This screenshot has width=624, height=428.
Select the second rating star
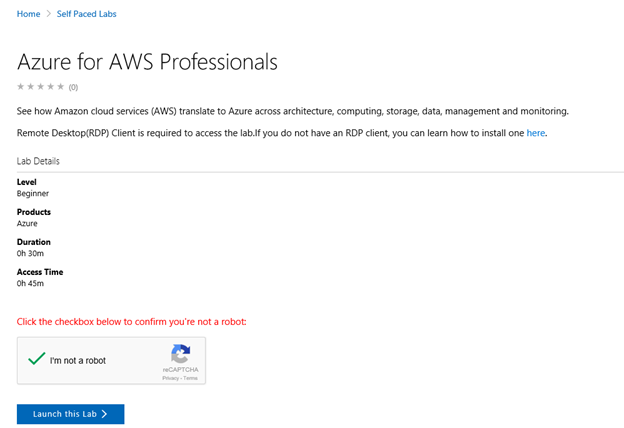[31, 86]
